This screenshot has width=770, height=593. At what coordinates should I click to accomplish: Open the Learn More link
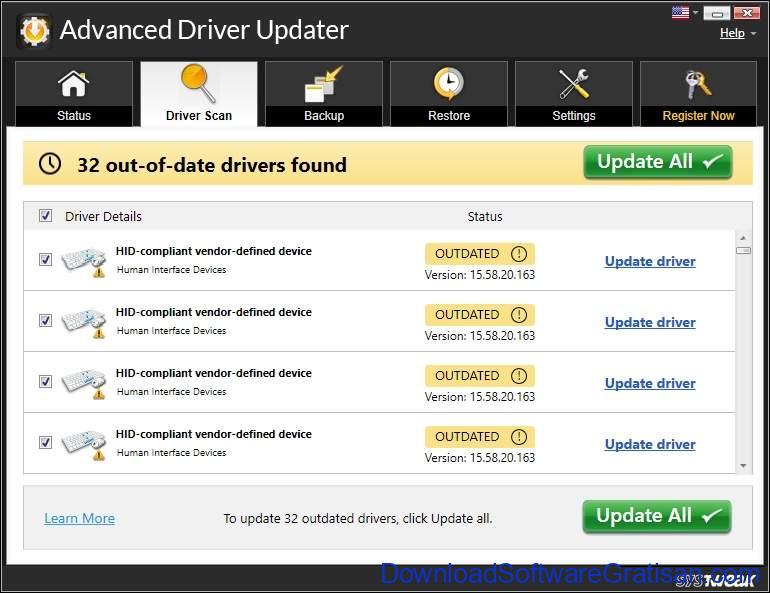click(80, 518)
